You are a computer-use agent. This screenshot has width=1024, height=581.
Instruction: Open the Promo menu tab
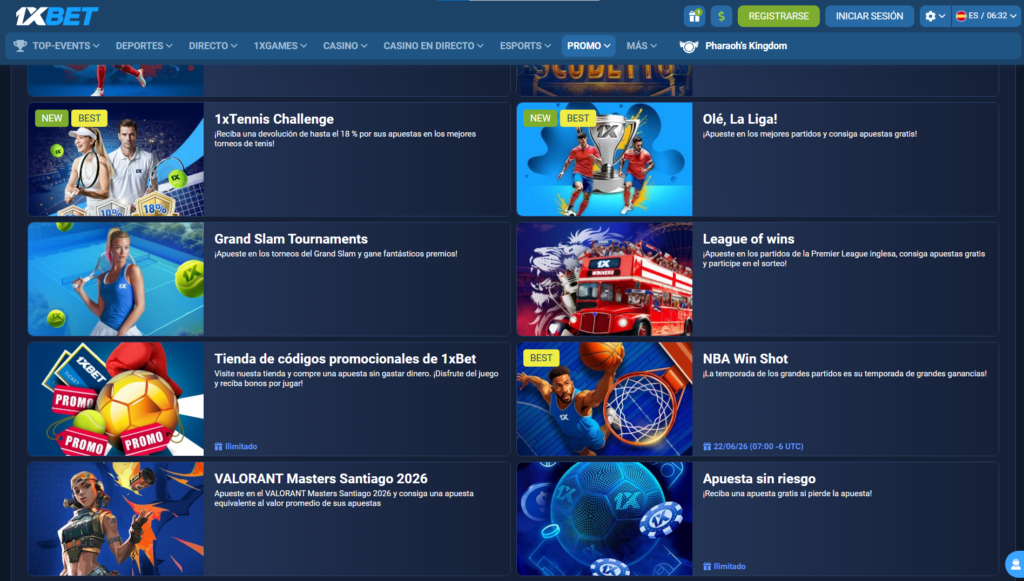[589, 46]
